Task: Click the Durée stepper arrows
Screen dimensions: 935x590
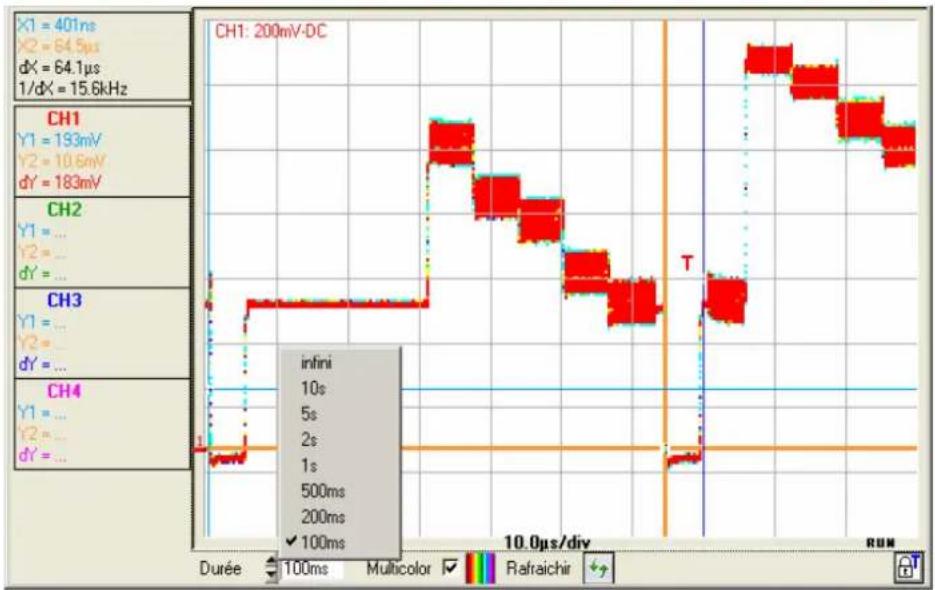Action: (x=271, y=569)
